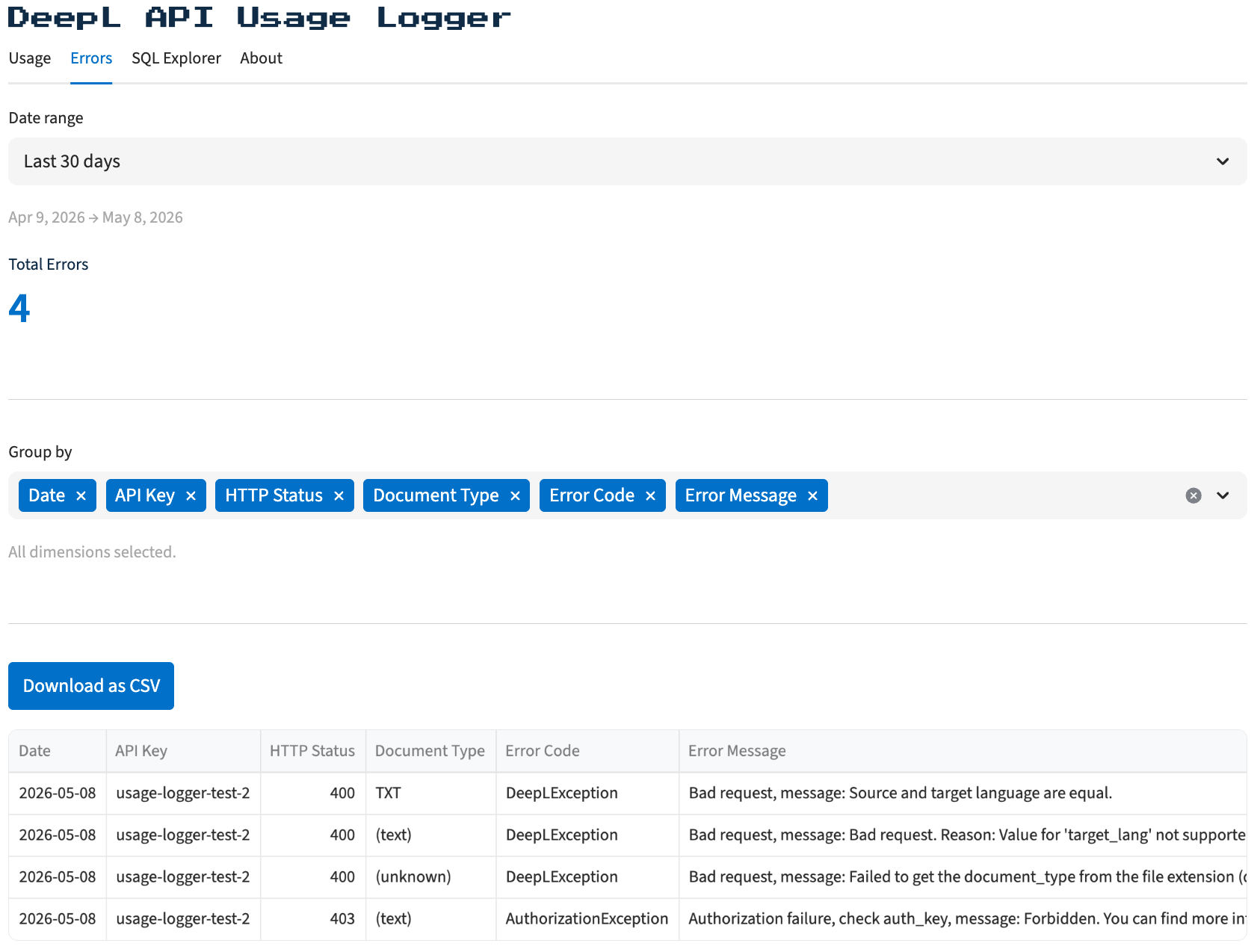The image size is (1260, 952).
Task: Select the 'Failed to get the document_type' message
Action: [x=963, y=877]
